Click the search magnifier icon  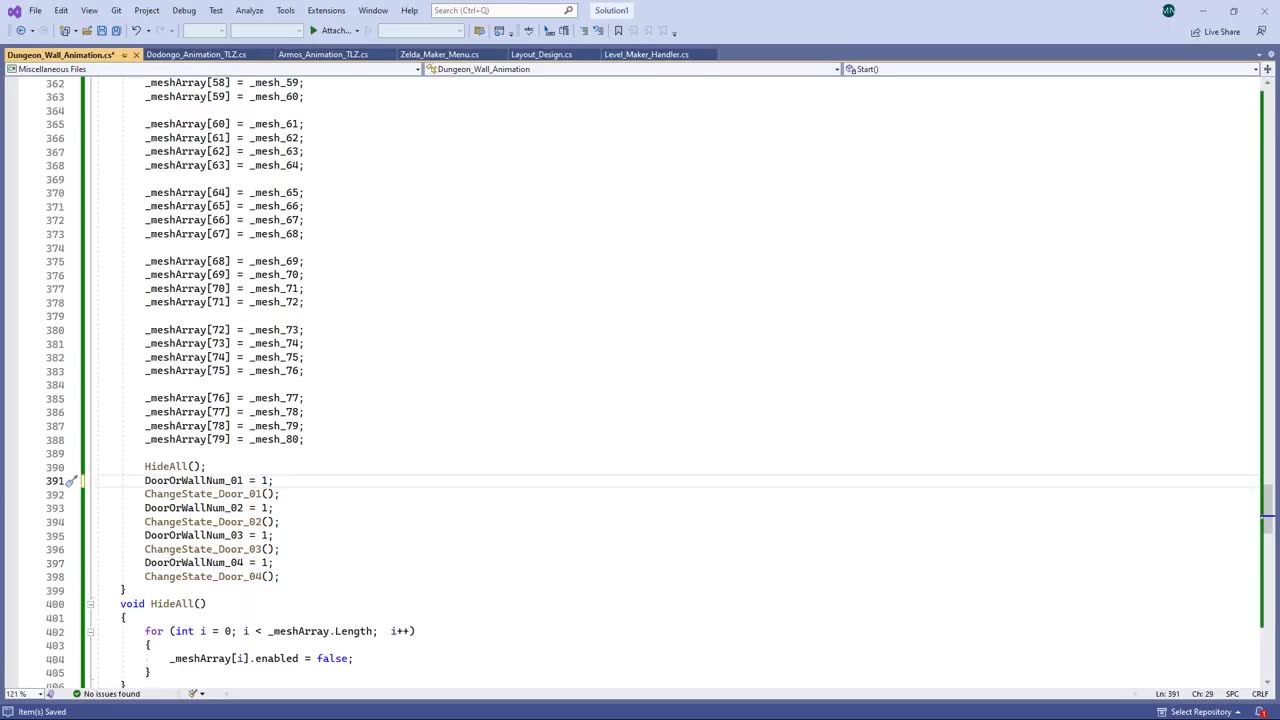click(x=569, y=11)
